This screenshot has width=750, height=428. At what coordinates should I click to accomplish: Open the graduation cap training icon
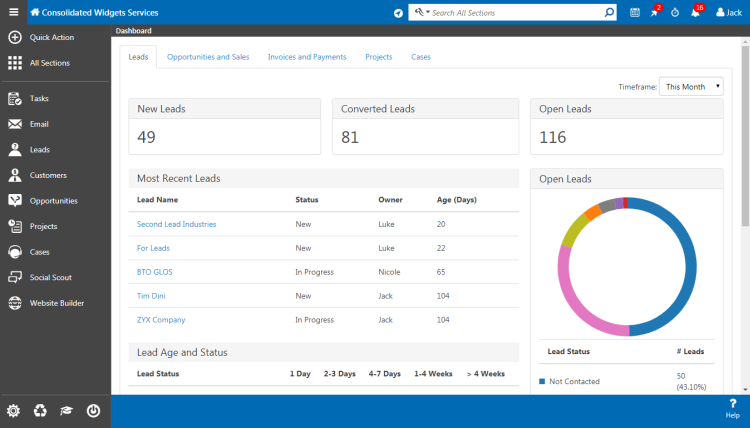(66, 410)
